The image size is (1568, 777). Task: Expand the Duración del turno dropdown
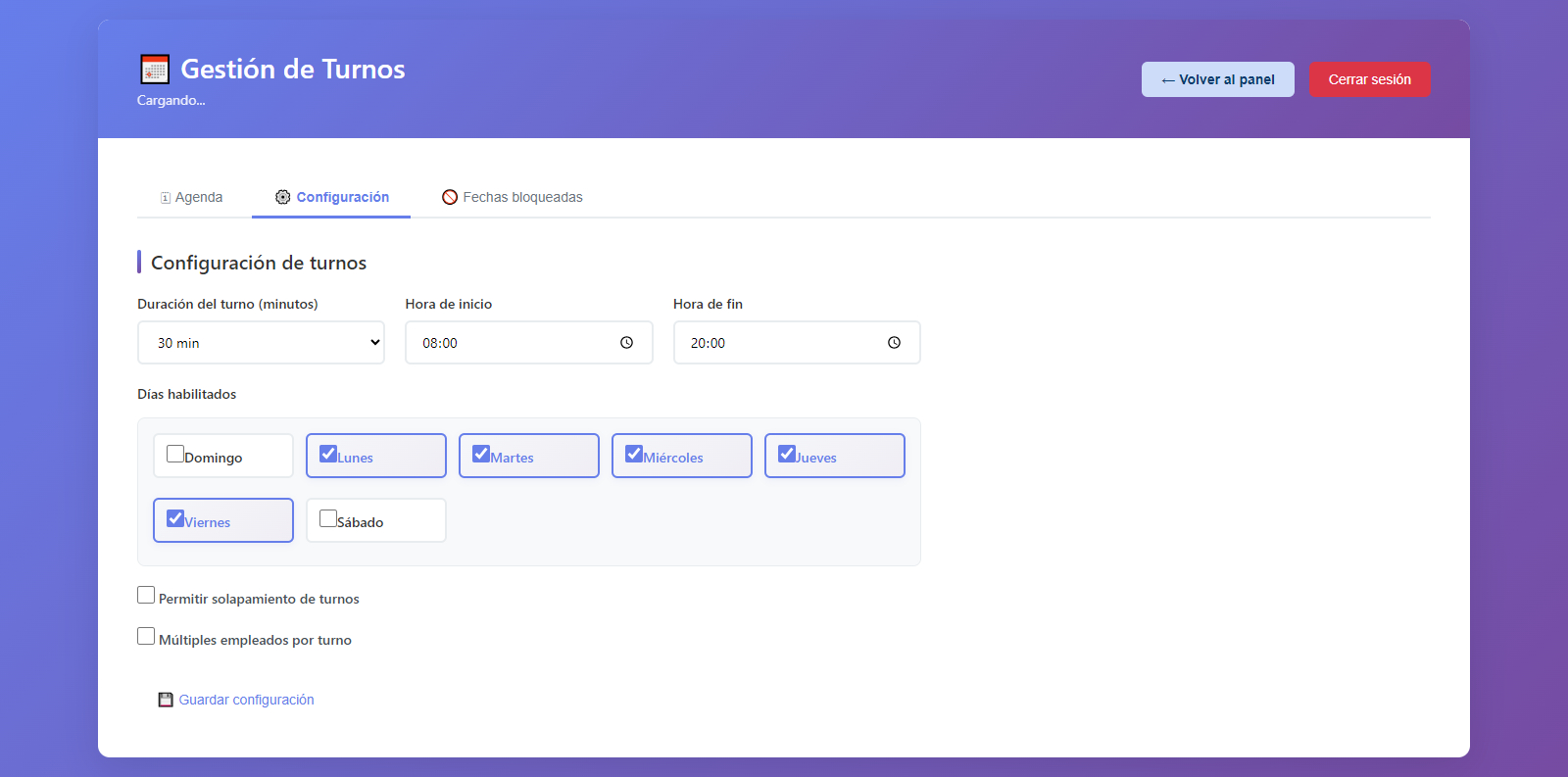tap(261, 343)
